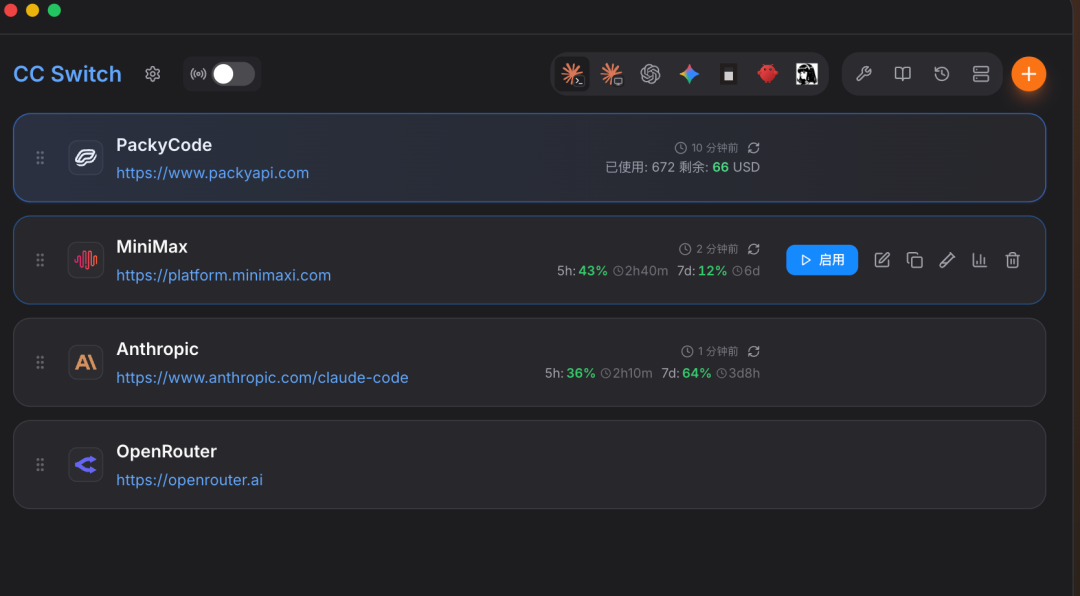Image resolution: width=1080 pixels, height=596 pixels.
Task: Switch to the OpenAI Codex app icon
Action: 650,74
